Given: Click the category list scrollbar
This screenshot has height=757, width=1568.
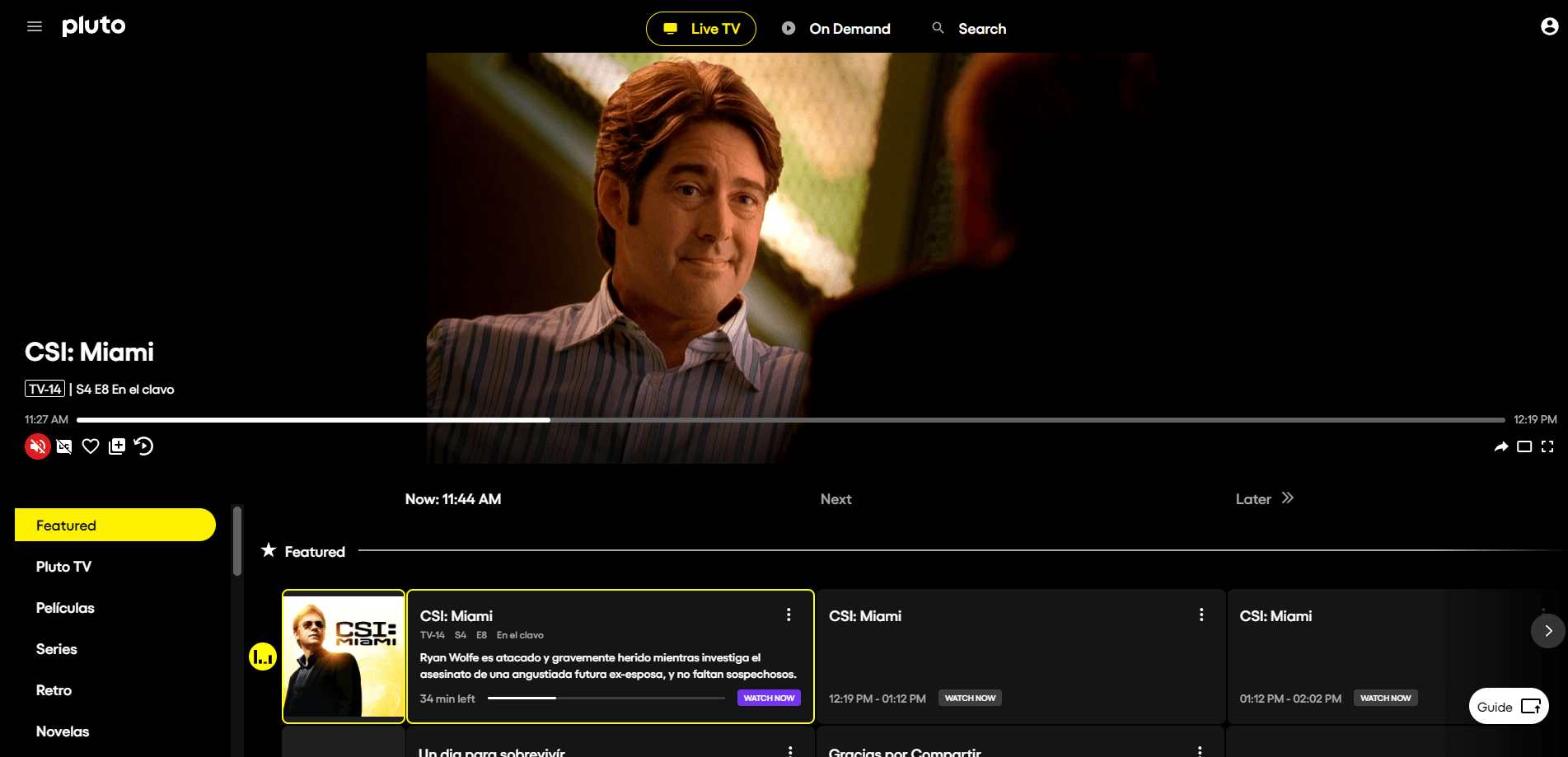Looking at the screenshot, I should [x=237, y=541].
